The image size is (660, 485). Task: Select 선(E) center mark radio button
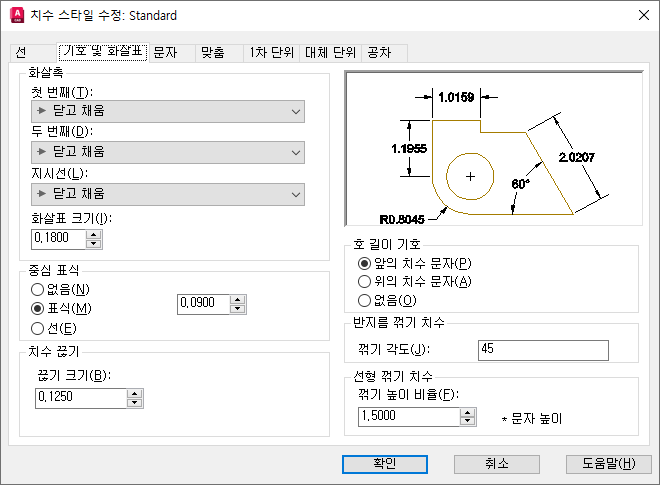click(x=54, y=328)
